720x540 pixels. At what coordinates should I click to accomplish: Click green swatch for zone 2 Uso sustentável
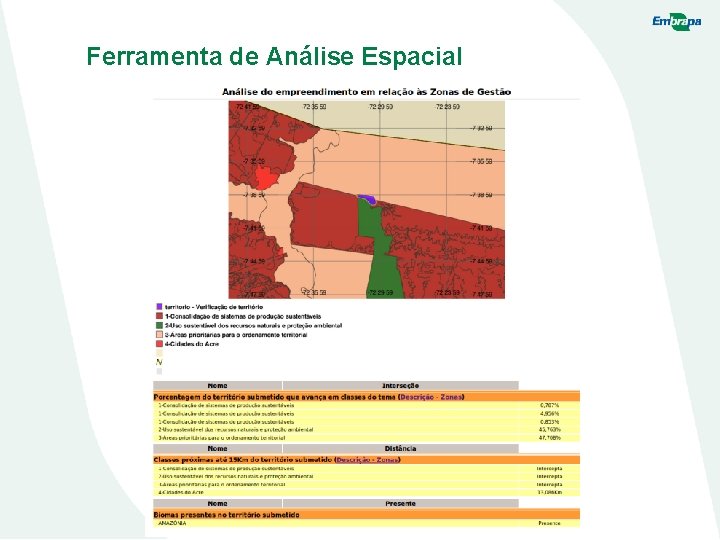click(159, 325)
